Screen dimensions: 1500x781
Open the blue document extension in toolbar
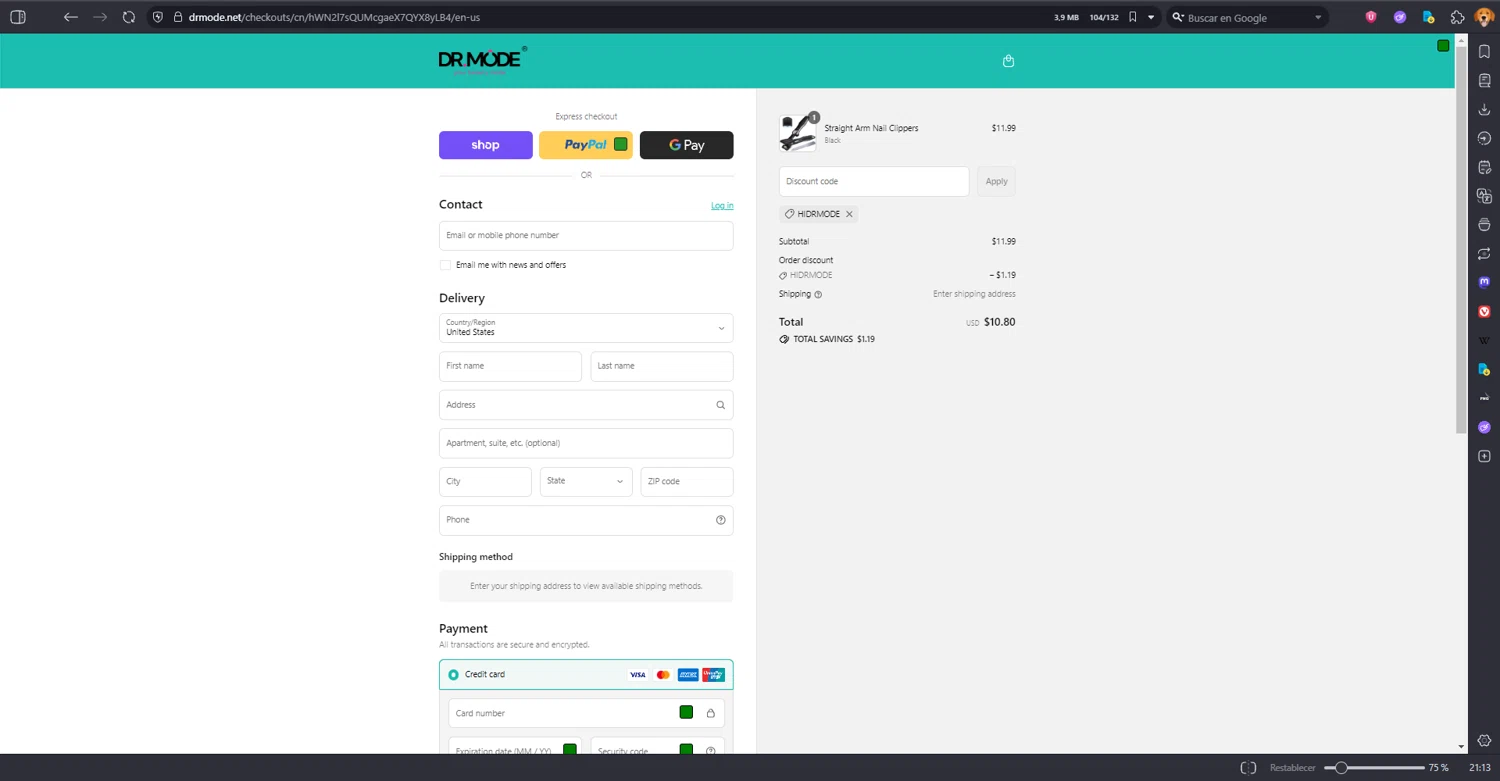[x=1429, y=17]
